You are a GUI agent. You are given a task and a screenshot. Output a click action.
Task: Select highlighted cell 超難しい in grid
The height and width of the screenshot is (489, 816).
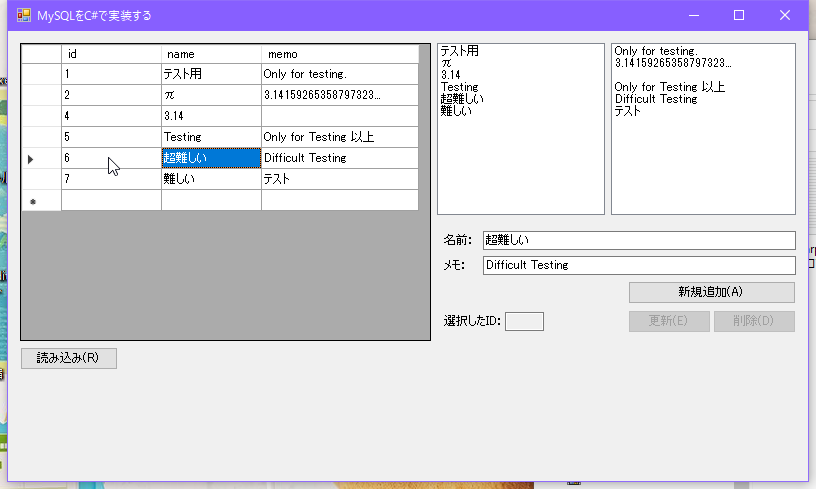pyautogui.click(x=211, y=158)
